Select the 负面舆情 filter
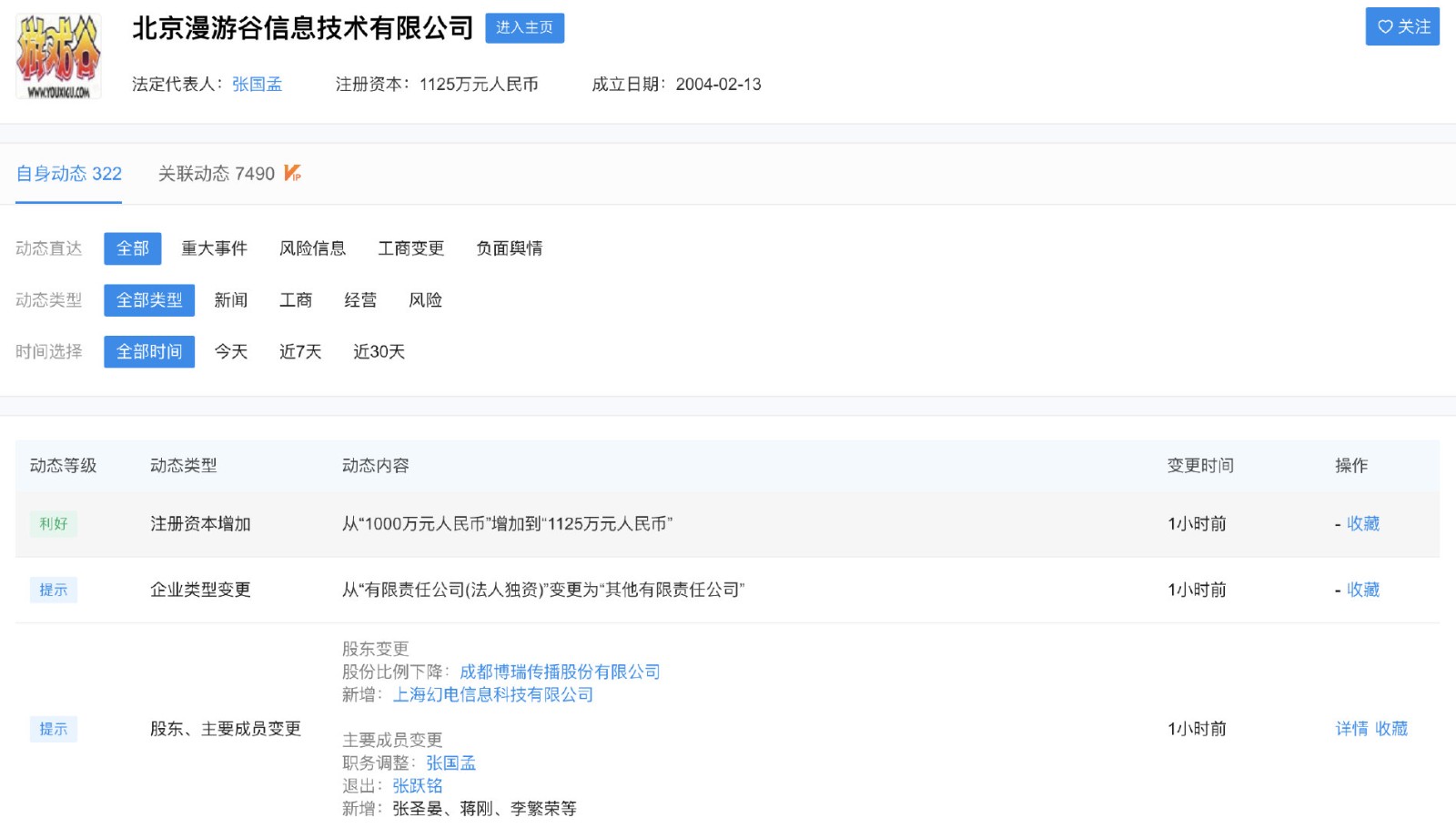Screen dimensions: 1456x828 tap(508, 248)
